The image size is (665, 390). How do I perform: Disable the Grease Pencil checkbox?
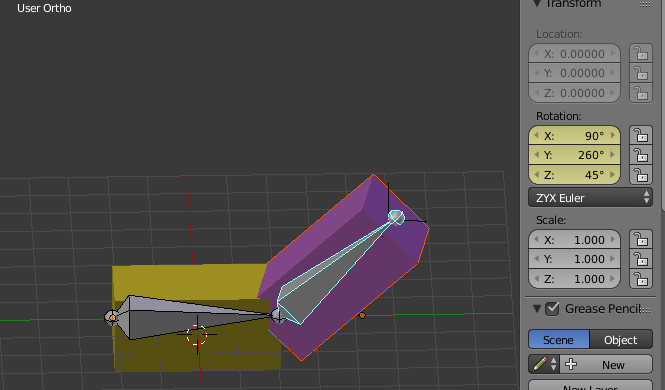(x=552, y=309)
